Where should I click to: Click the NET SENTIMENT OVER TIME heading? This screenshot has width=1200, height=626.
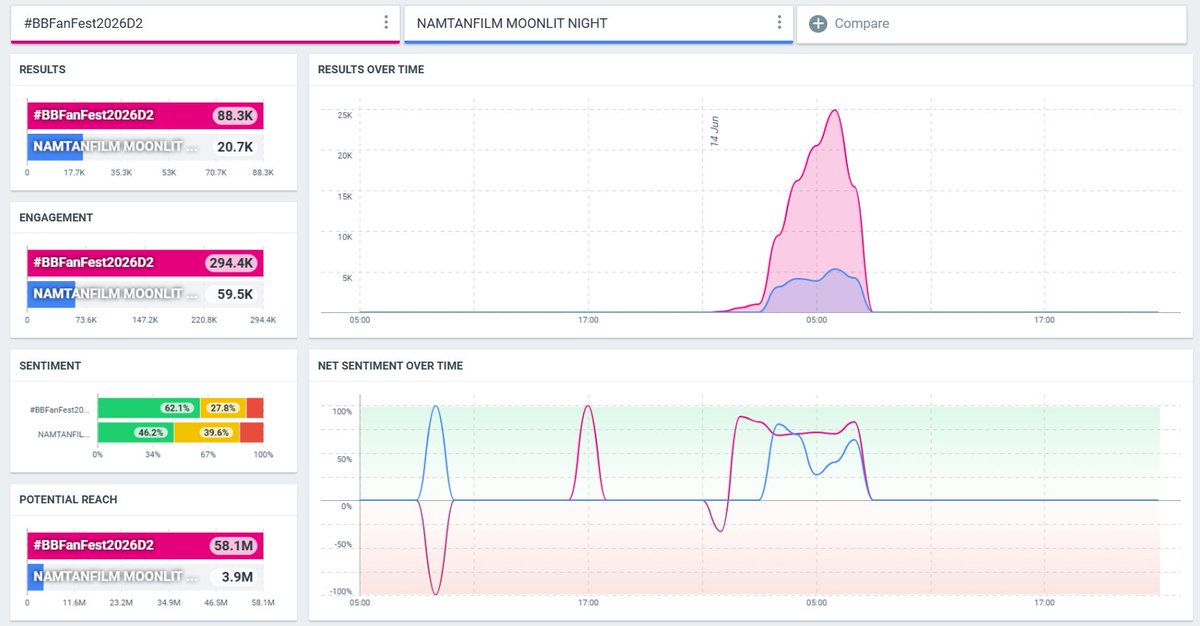390,366
